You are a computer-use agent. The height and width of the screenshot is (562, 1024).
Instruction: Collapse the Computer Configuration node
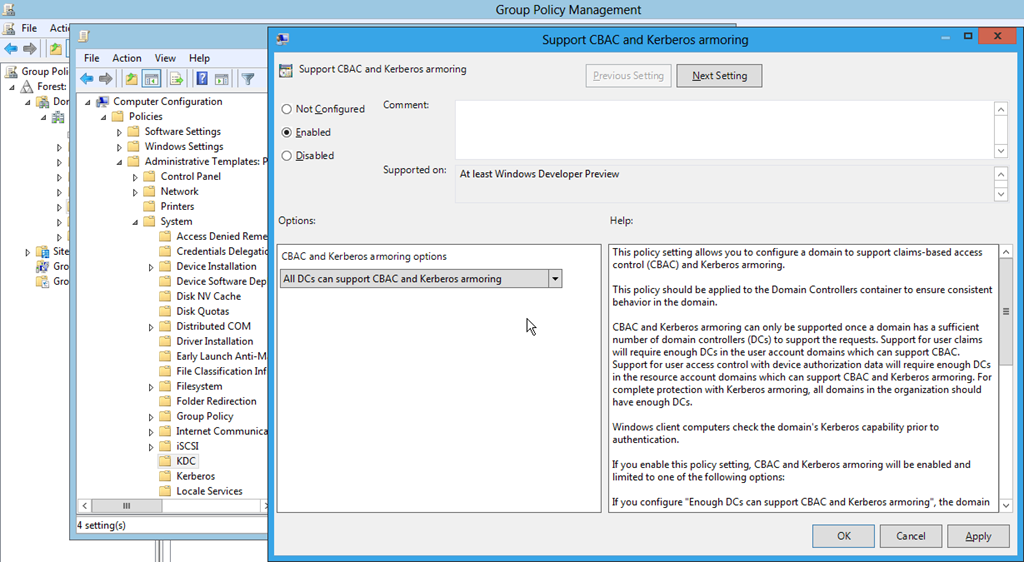click(88, 102)
